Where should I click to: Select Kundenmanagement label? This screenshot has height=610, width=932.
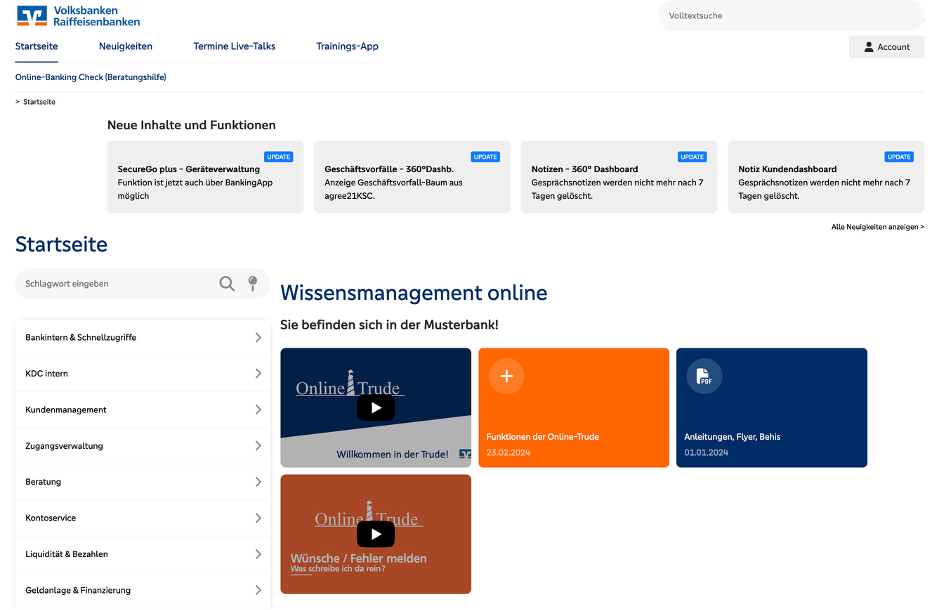click(x=66, y=410)
